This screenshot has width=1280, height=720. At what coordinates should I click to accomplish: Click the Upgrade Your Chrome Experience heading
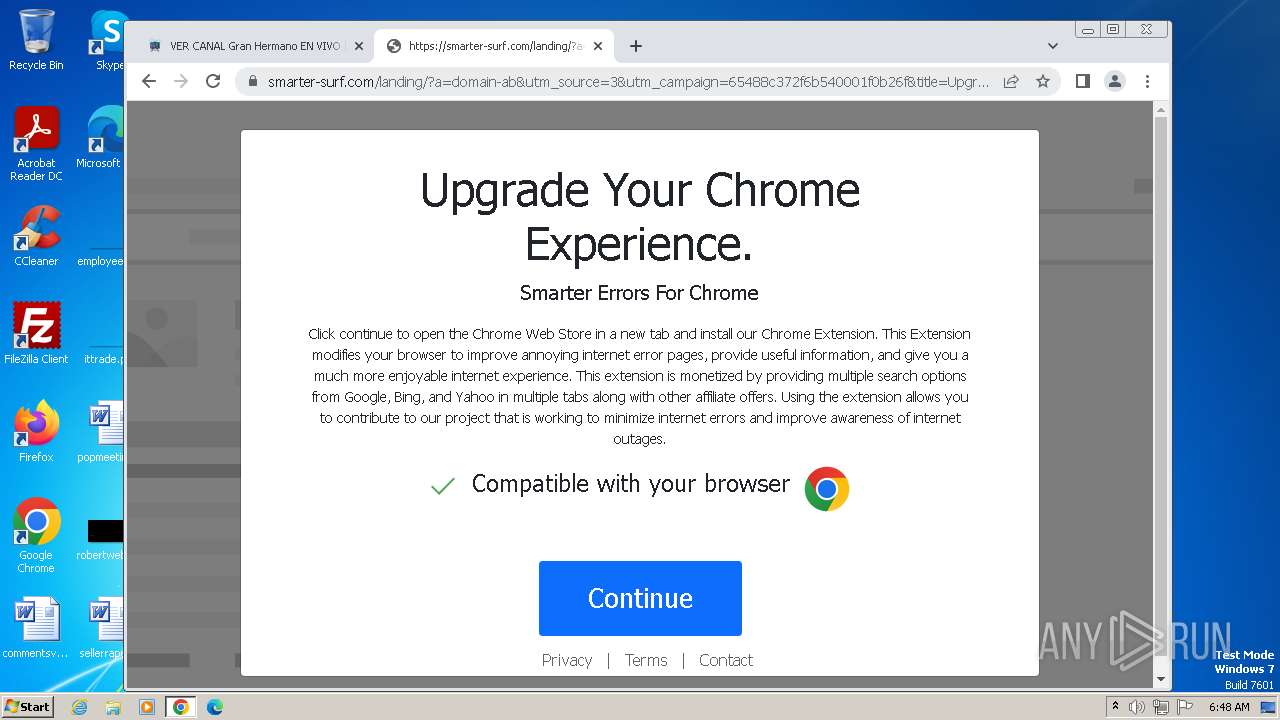pyautogui.click(x=640, y=217)
